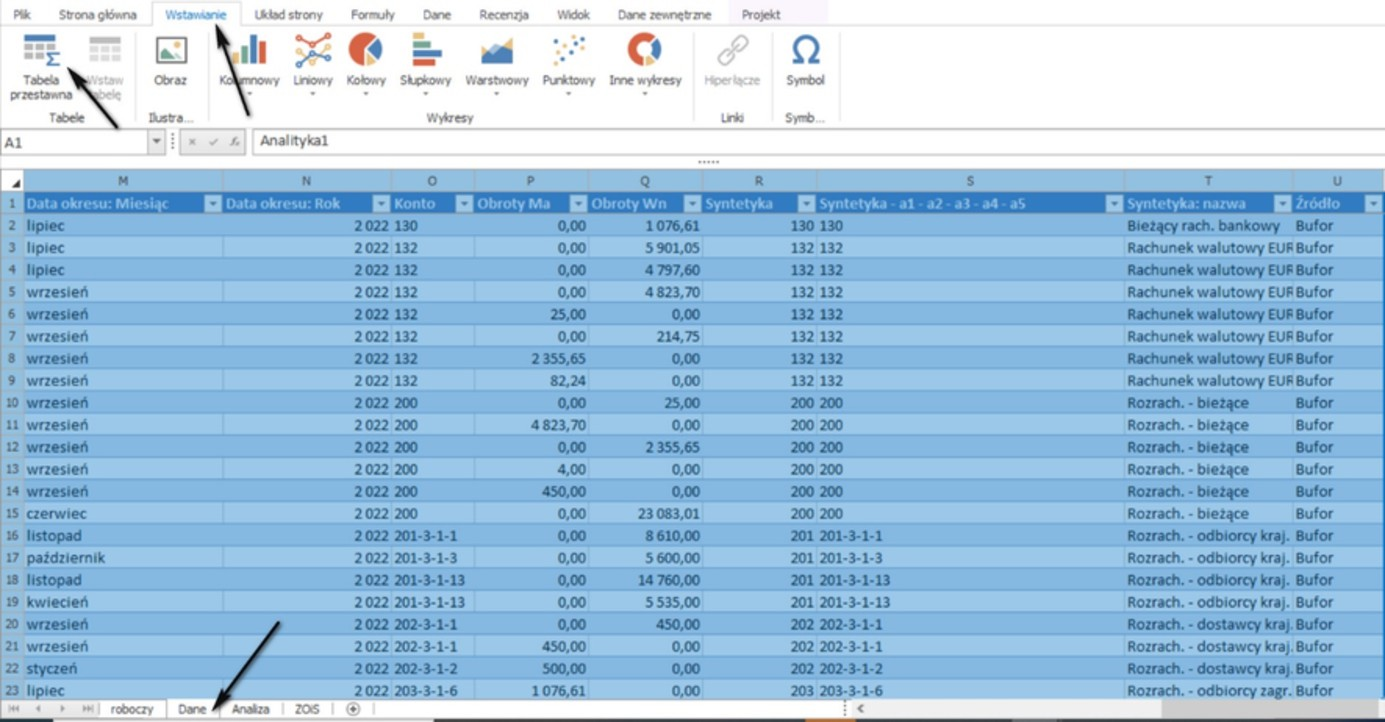Select all cells via corner button
Screen dimensions: 1385x722
click(x=12, y=181)
